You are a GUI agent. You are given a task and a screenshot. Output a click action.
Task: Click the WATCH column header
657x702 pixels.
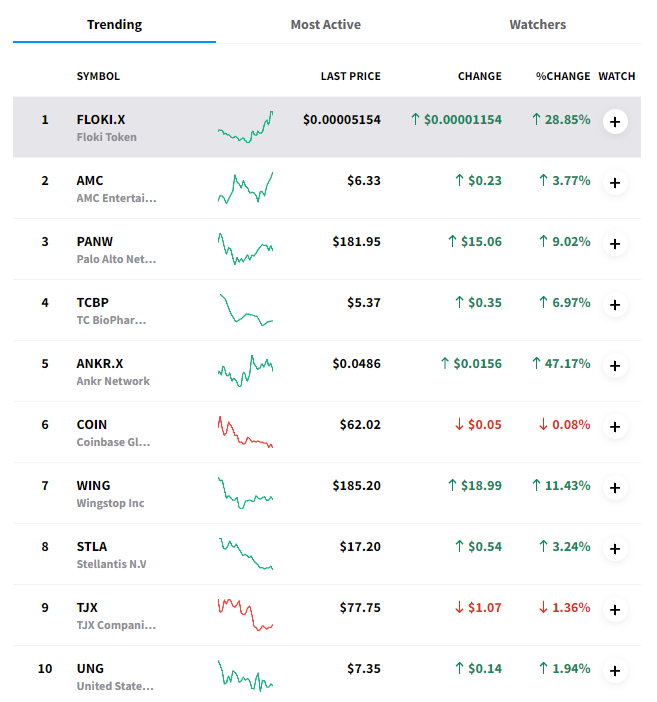point(617,76)
